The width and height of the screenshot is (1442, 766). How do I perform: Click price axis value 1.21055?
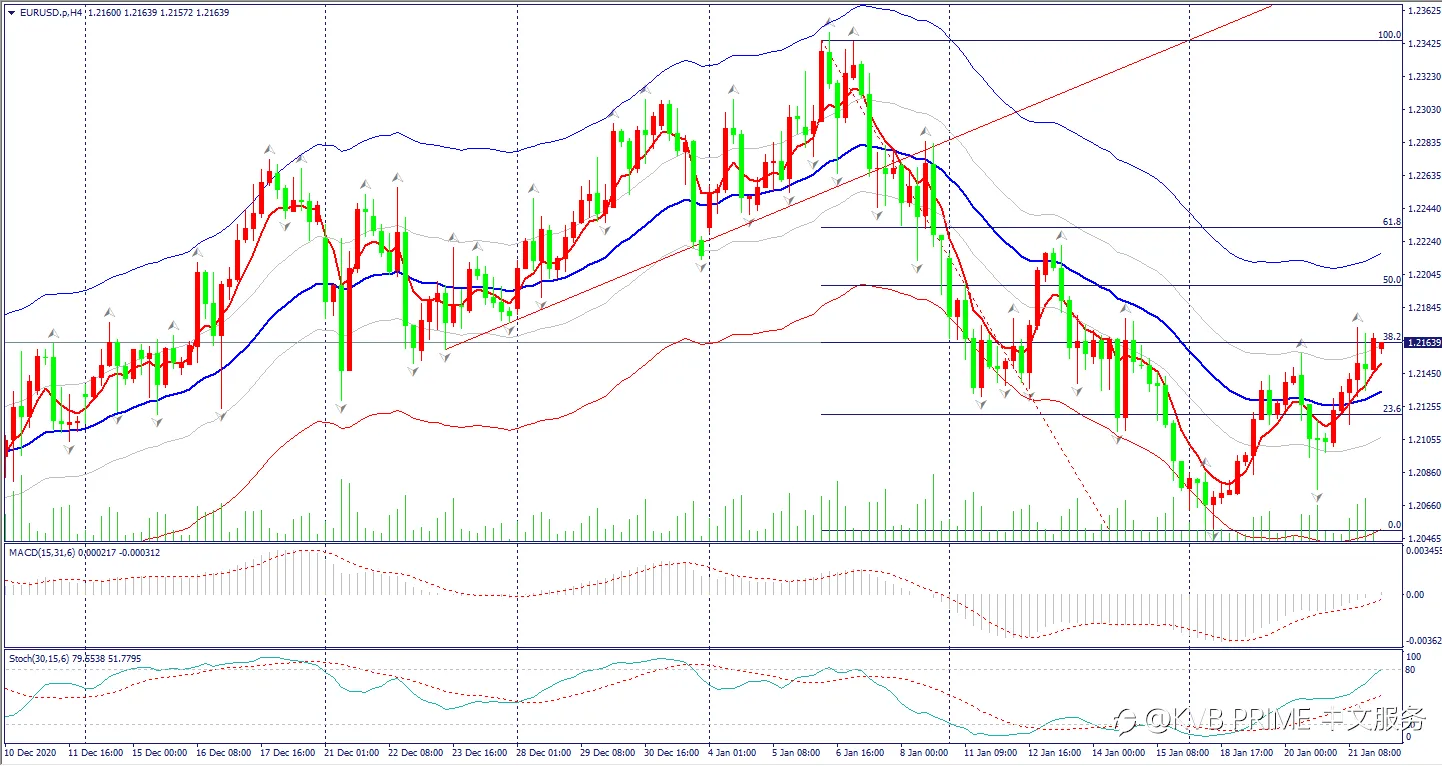1424,440
